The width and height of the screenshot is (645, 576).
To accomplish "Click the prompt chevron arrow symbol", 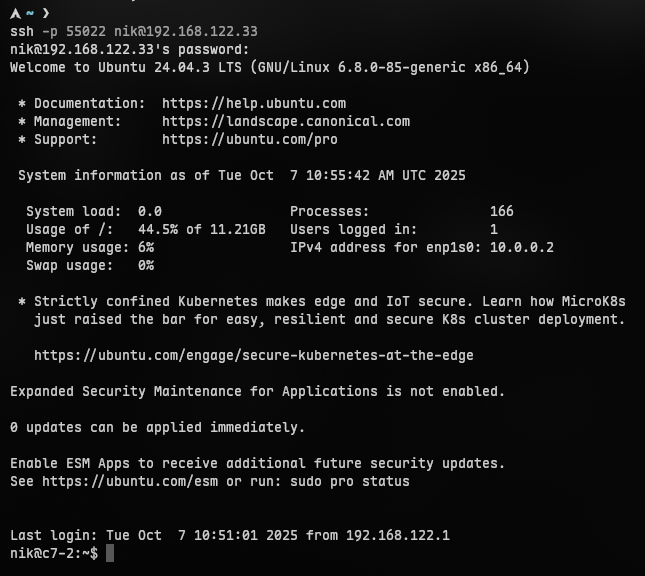I will pos(46,13).
